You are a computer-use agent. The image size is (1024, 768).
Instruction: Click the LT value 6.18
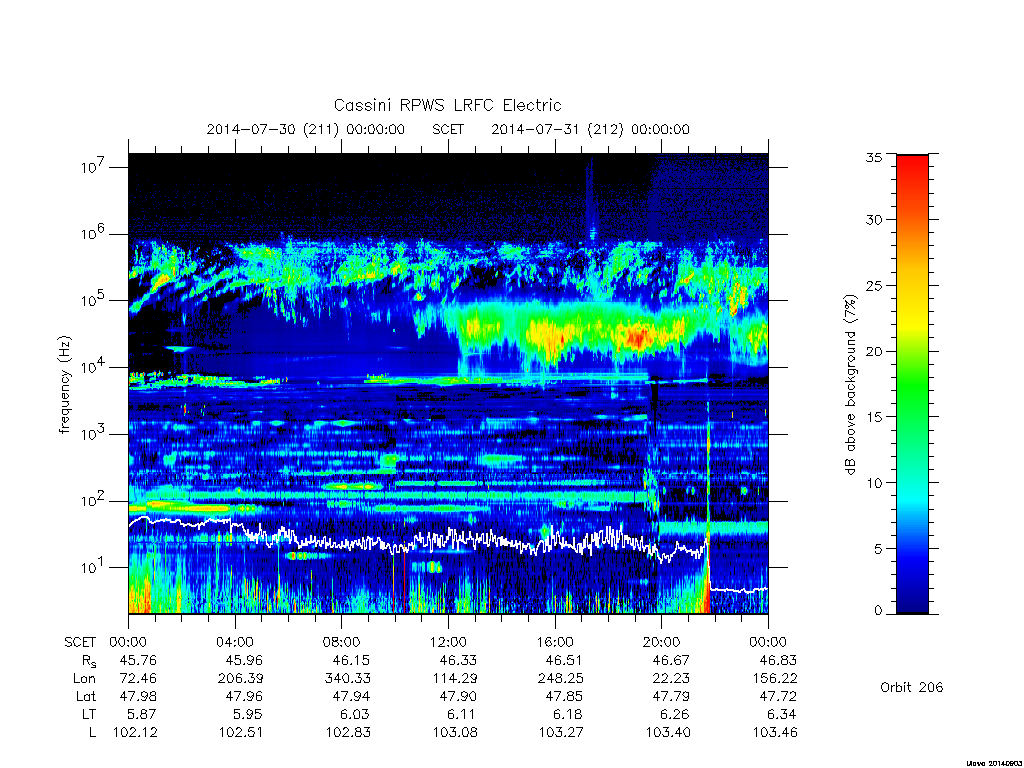[x=569, y=714]
